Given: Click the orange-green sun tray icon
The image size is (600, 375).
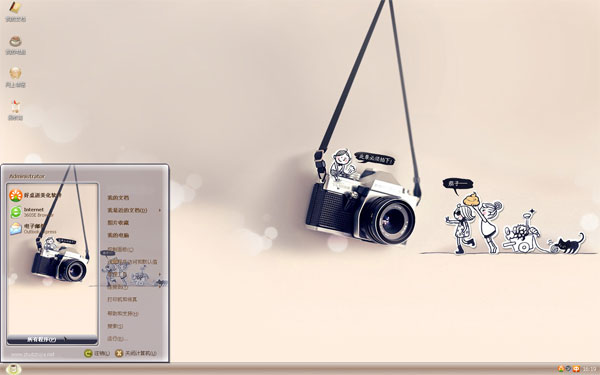Looking at the screenshot, I should [561, 369].
